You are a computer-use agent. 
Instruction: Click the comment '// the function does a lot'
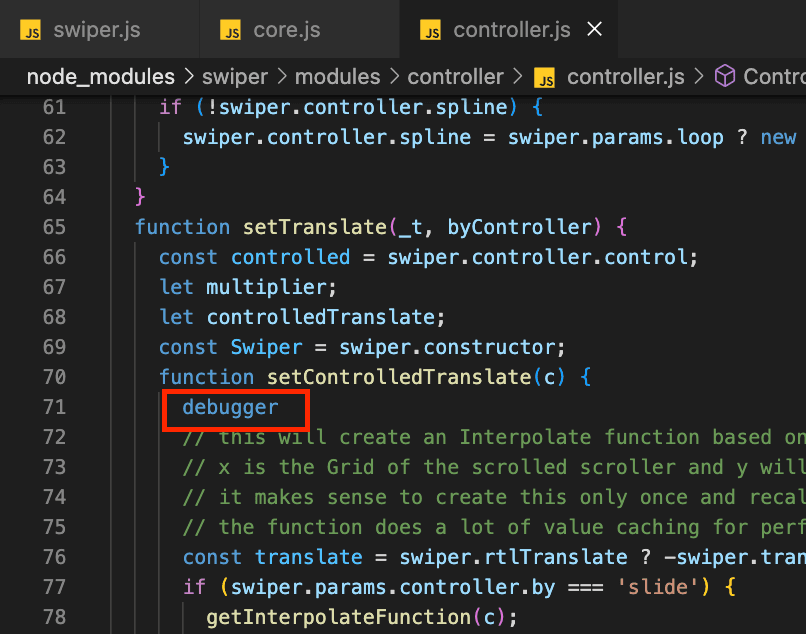(x=494, y=527)
